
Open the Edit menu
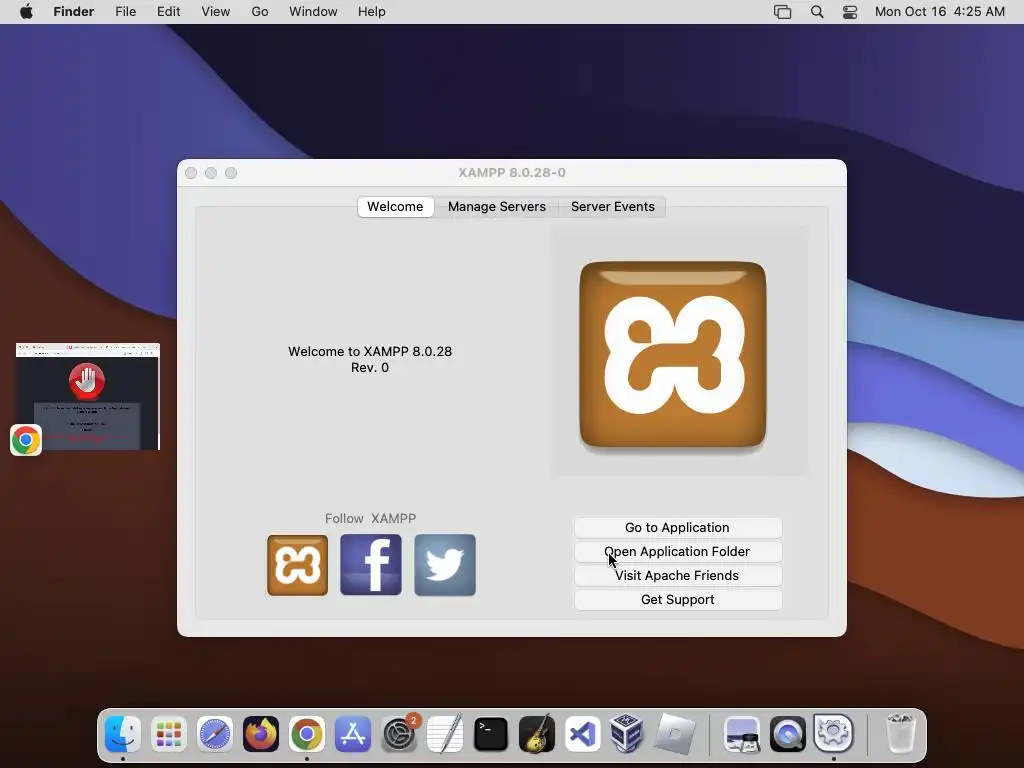pyautogui.click(x=168, y=12)
